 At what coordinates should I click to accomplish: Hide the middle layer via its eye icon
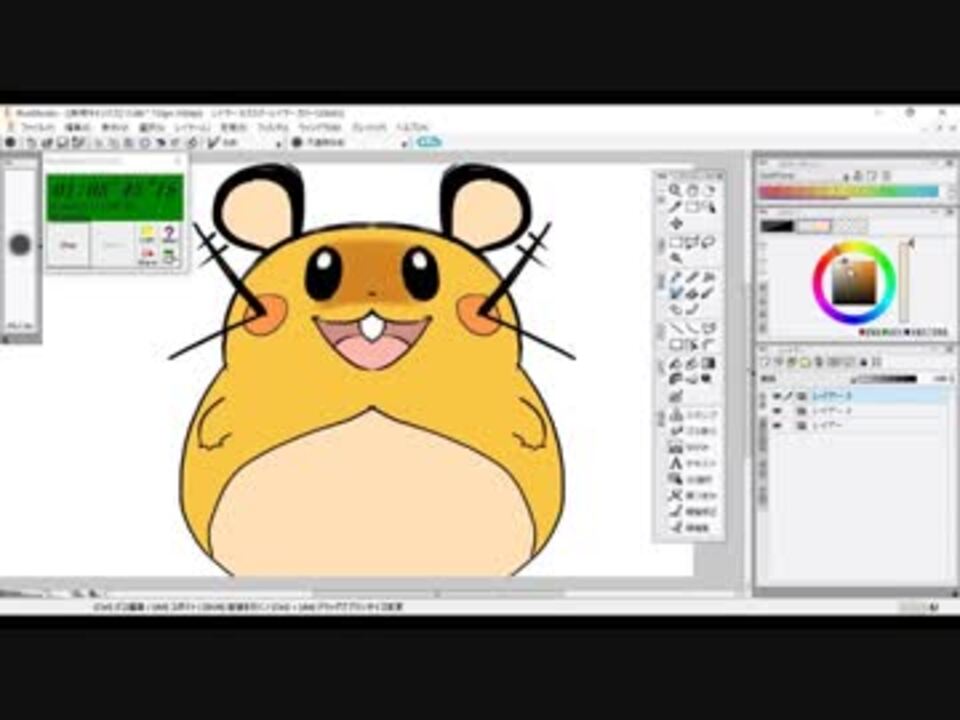pos(777,411)
